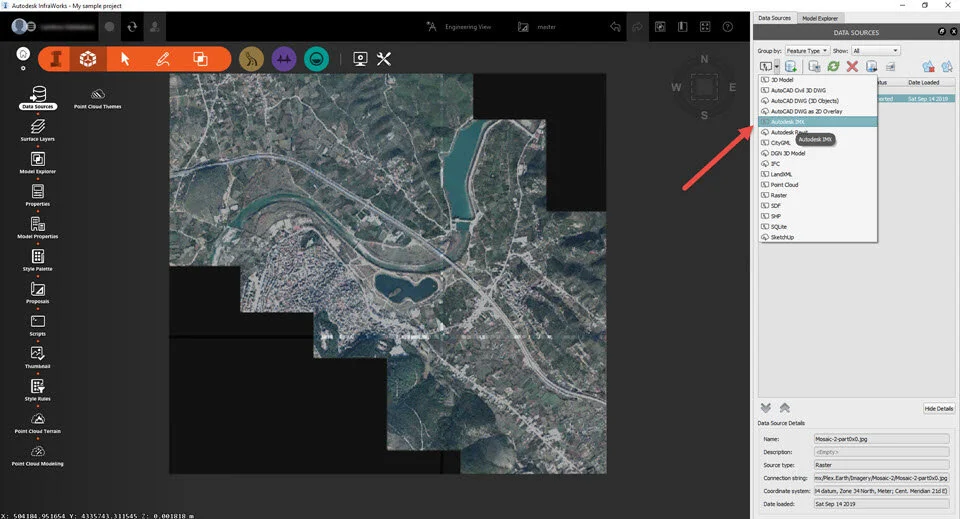Open Point Cloud Terrain tool
The image size is (960, 519).
[x=37, y=422]
